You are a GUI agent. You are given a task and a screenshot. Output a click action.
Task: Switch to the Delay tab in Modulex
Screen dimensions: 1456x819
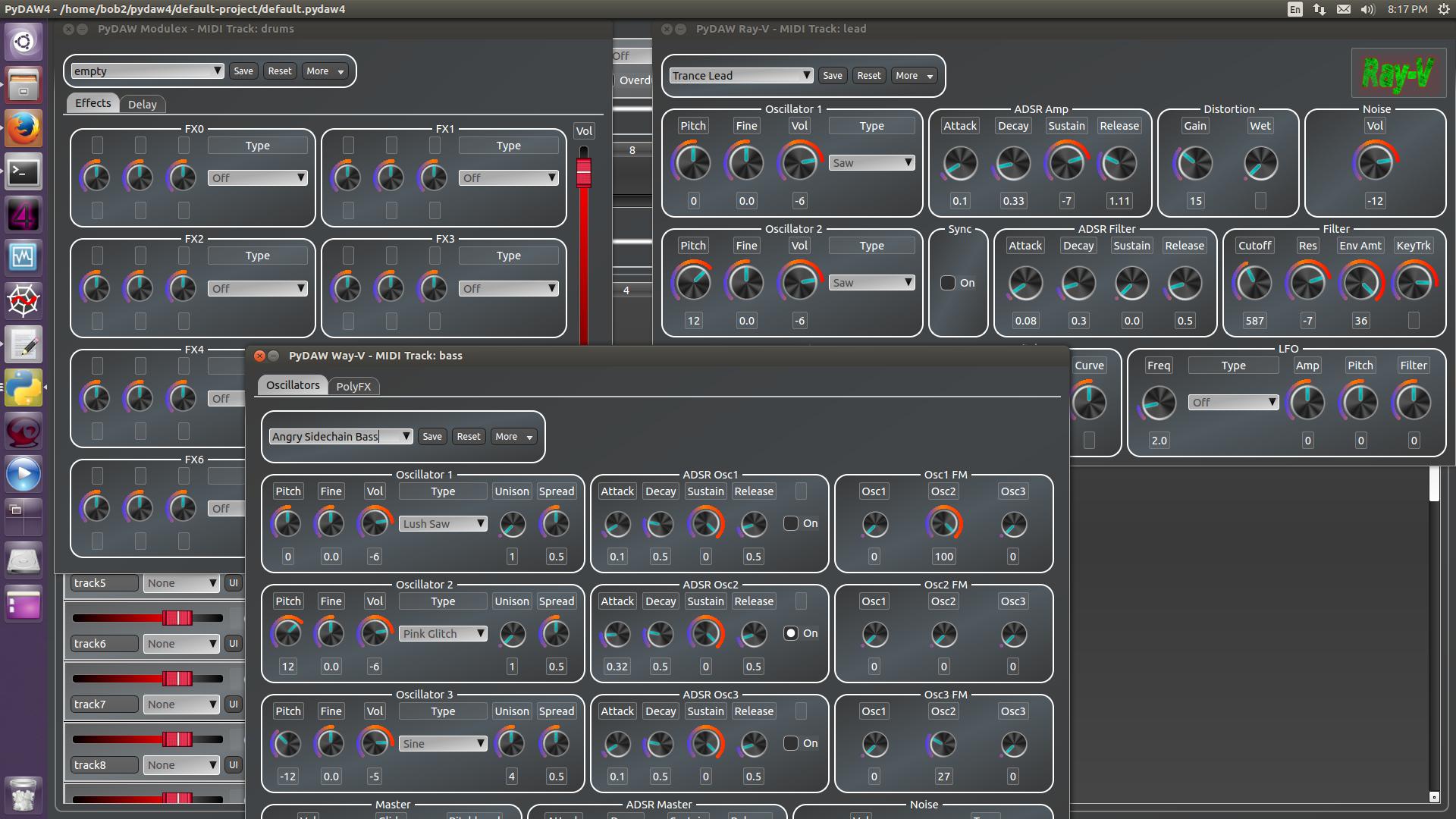(143, 105)
